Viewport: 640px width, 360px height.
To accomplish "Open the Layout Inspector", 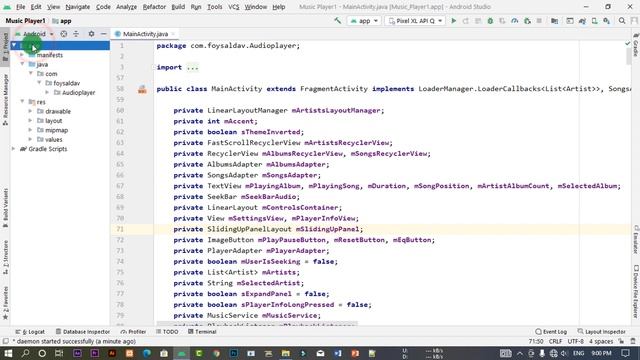I will pos(602,332).
